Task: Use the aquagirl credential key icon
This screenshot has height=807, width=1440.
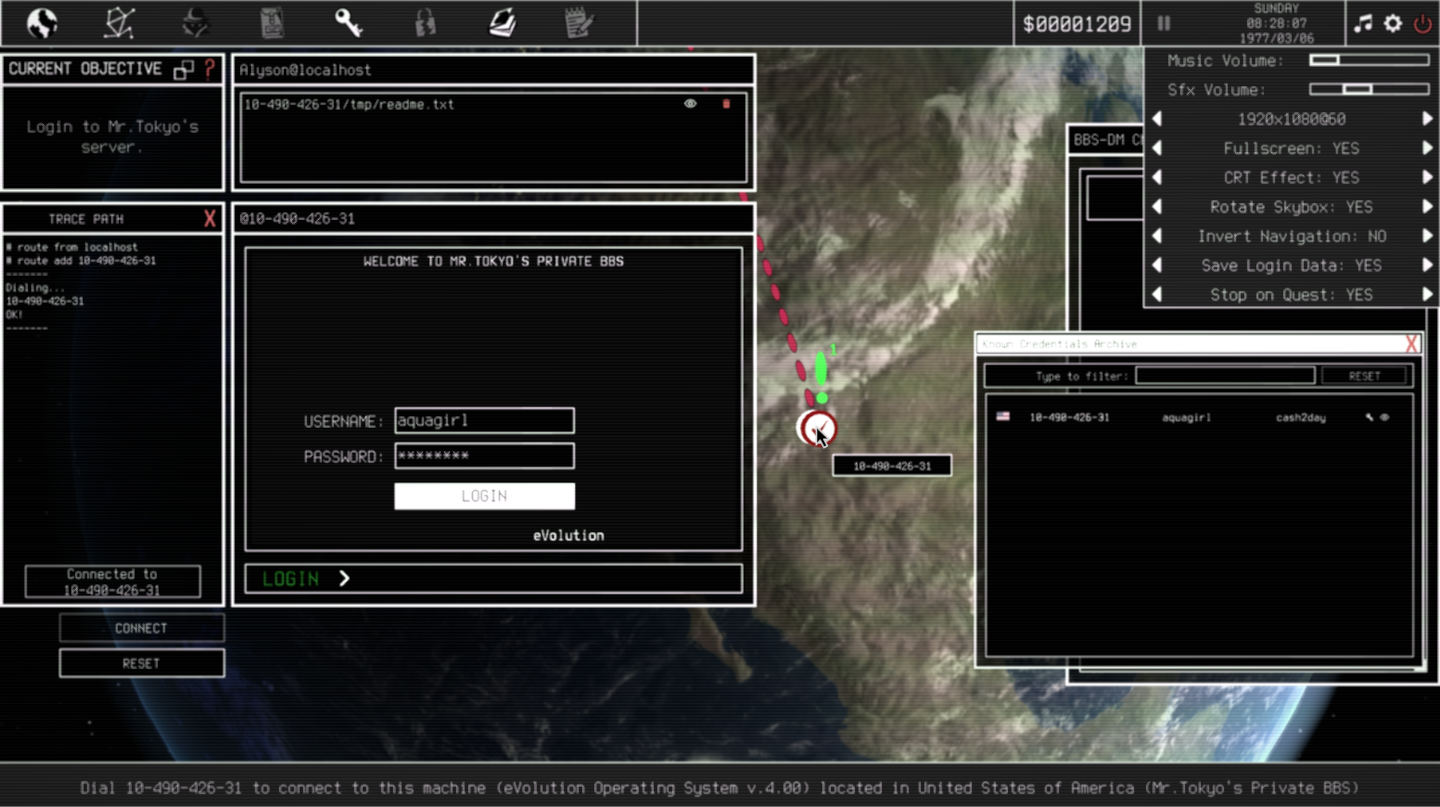Action: [1369, 417]
